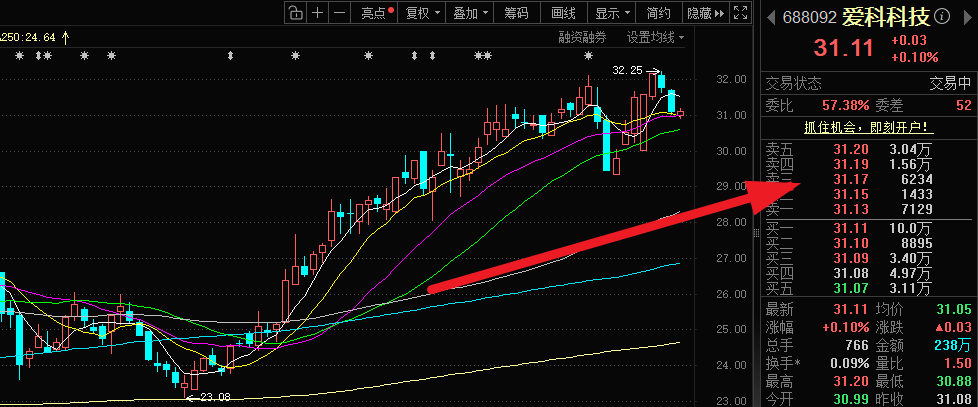Select buy-four price 31.08
Image resolution: width=978 pixels, height=407 pixels.
coord(852,274)
